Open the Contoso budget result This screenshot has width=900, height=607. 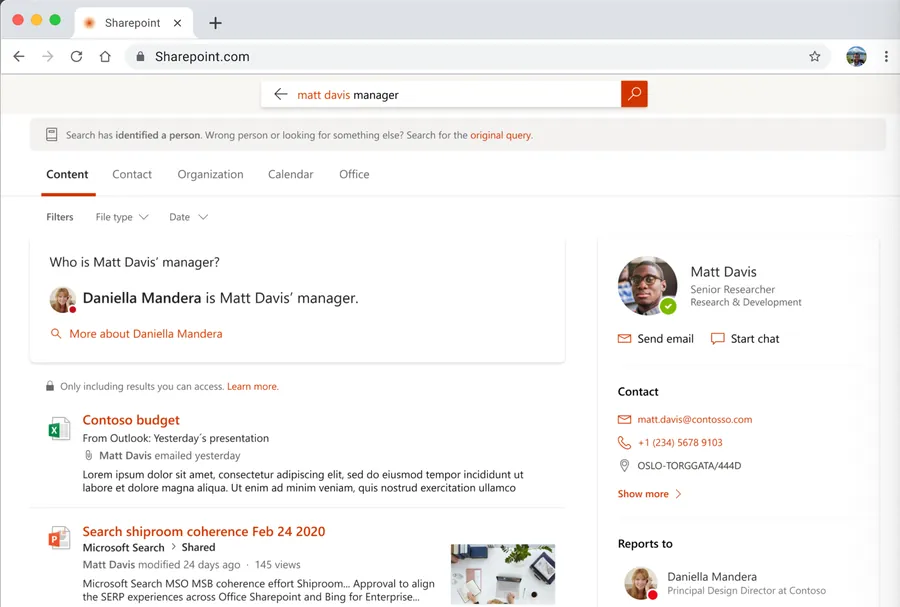coord(131,420)
